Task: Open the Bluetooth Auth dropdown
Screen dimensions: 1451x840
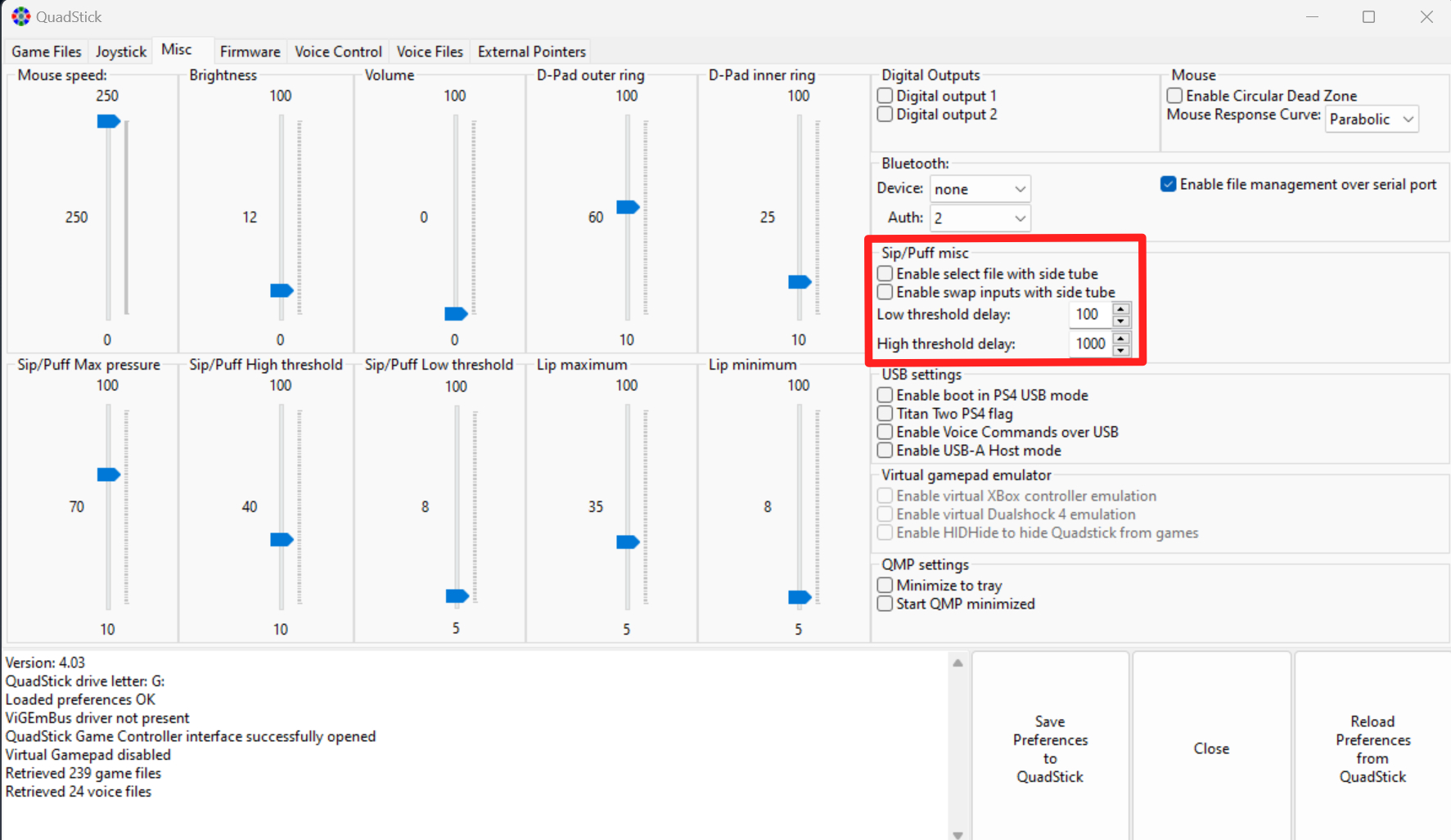Action: coord(980,218)
